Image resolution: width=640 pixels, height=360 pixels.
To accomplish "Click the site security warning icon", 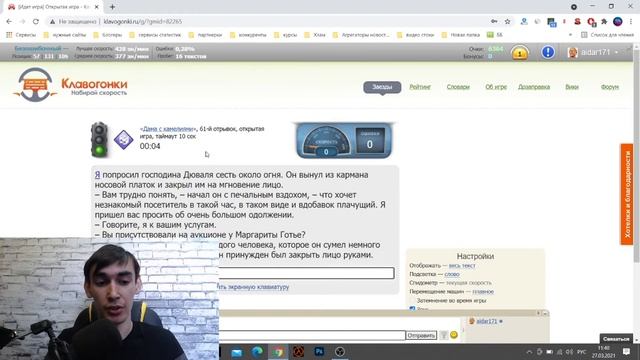I will [52, 21].
